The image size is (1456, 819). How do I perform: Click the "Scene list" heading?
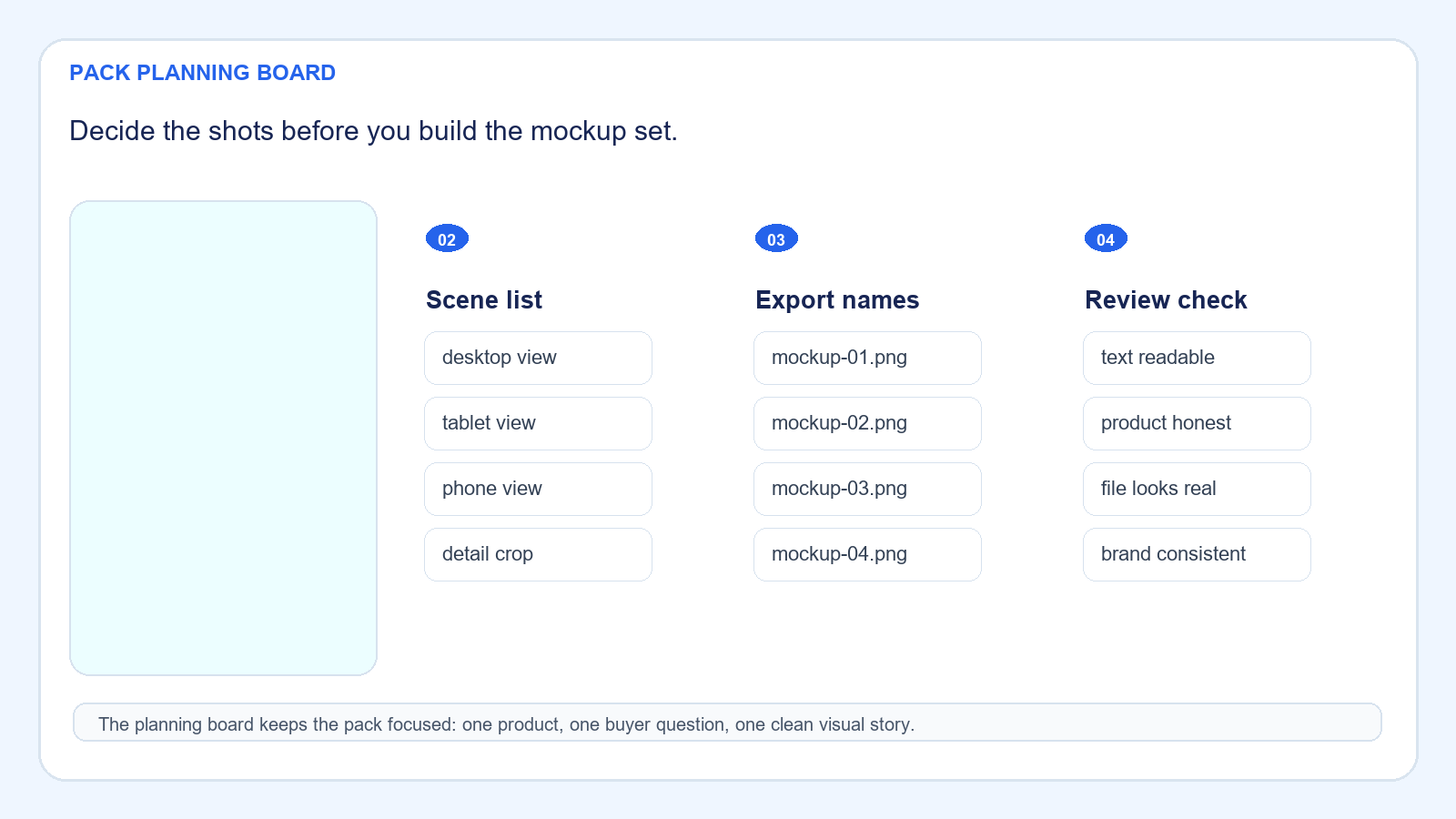(484, 300)
